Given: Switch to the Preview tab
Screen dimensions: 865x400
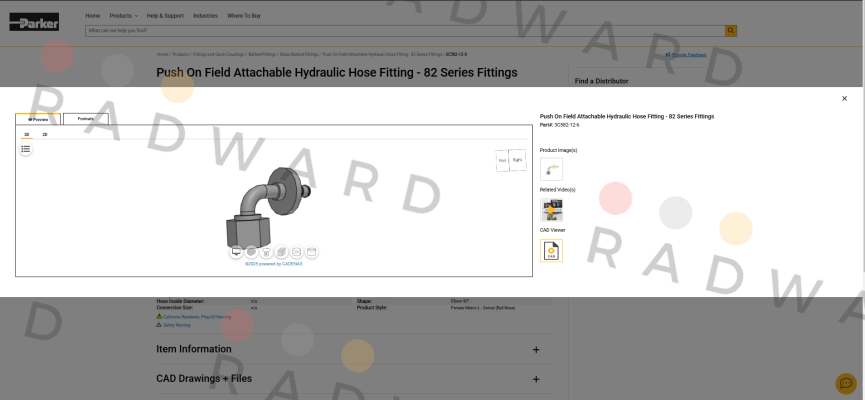Looking at the screenshot, I should click(x=38, y=119).
